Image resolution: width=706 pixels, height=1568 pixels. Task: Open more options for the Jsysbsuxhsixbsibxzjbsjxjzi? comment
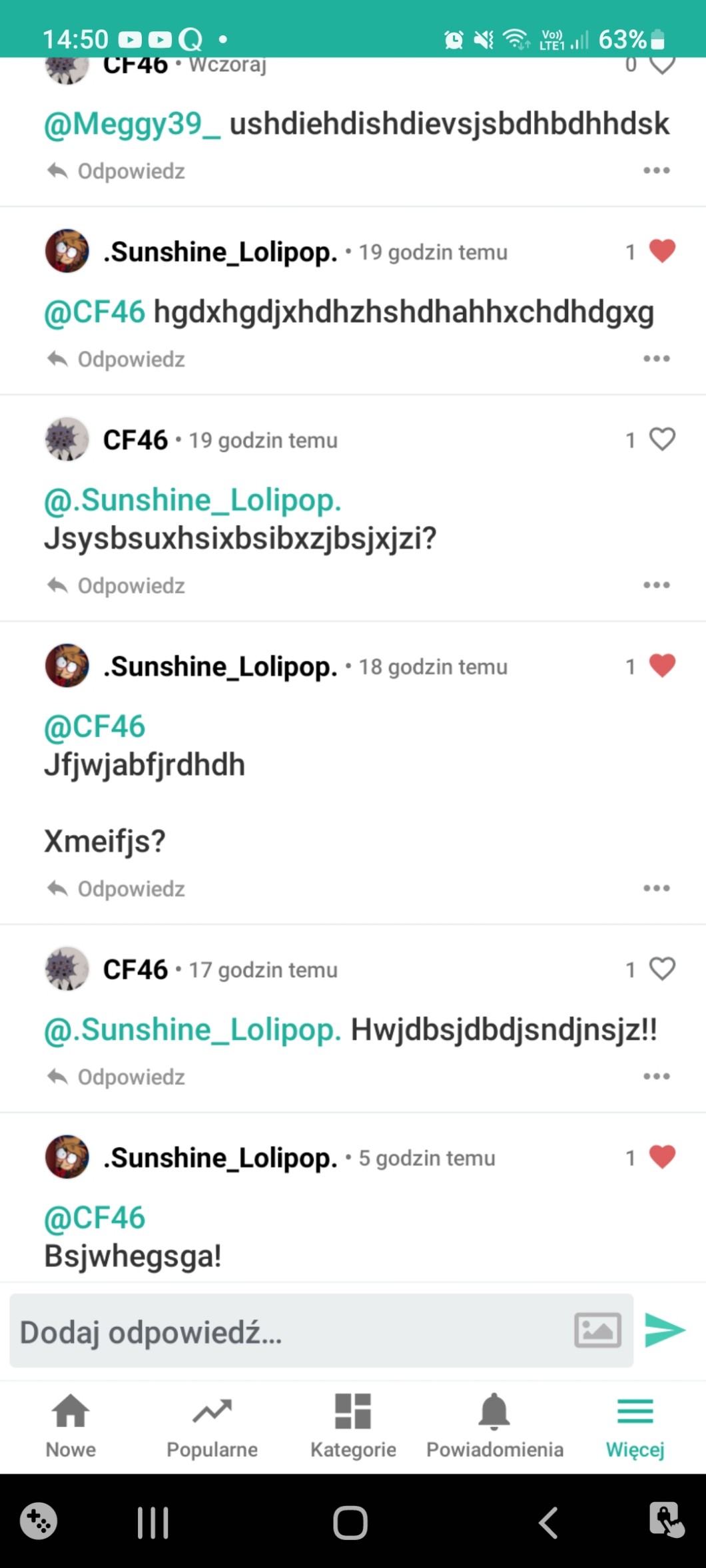656,585
